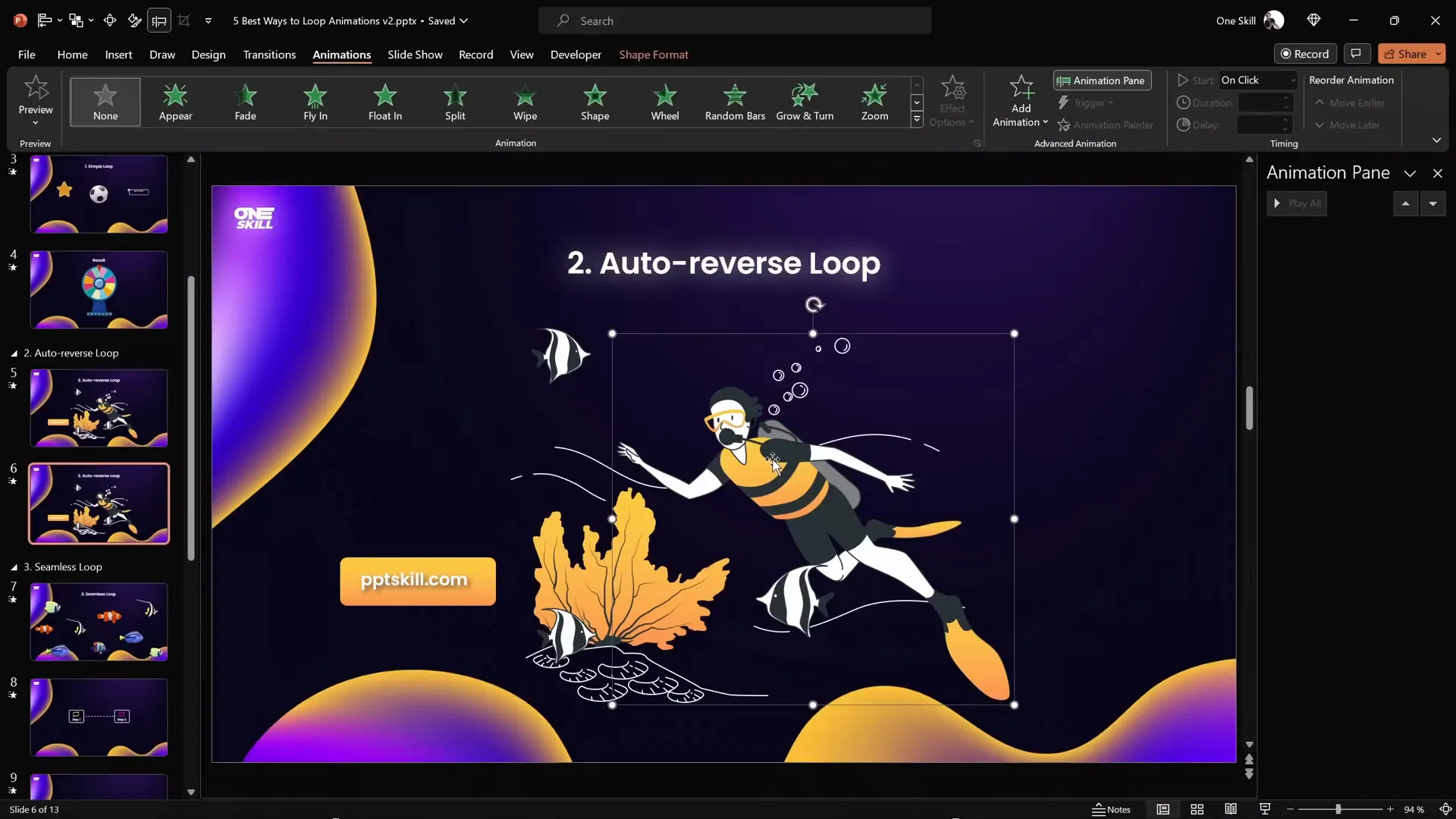Screen dimensions: 1456x819
Task: Apply the Fade animation effect
Action: [245, 102]
